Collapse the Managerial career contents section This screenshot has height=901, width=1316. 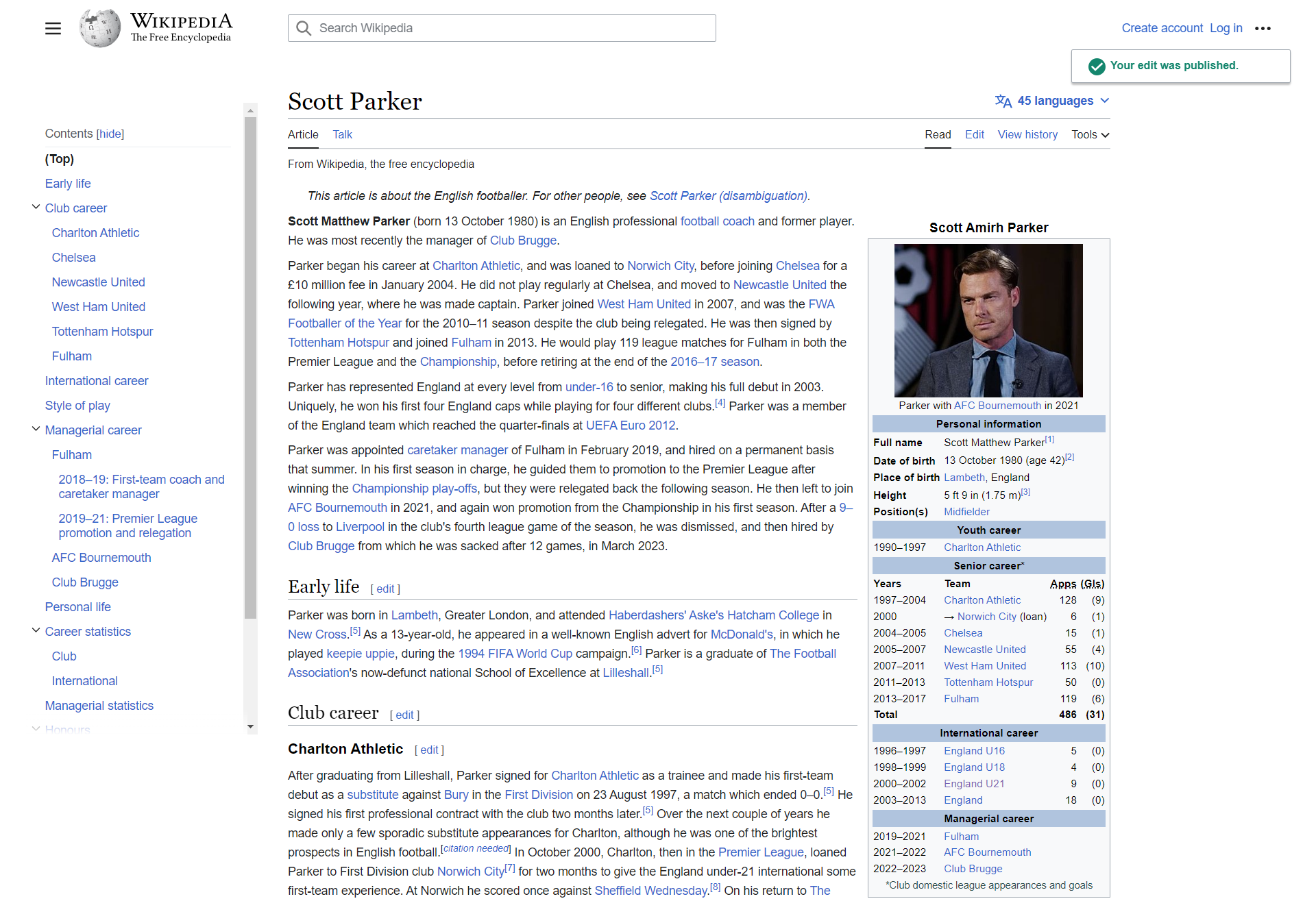point(36,429)
